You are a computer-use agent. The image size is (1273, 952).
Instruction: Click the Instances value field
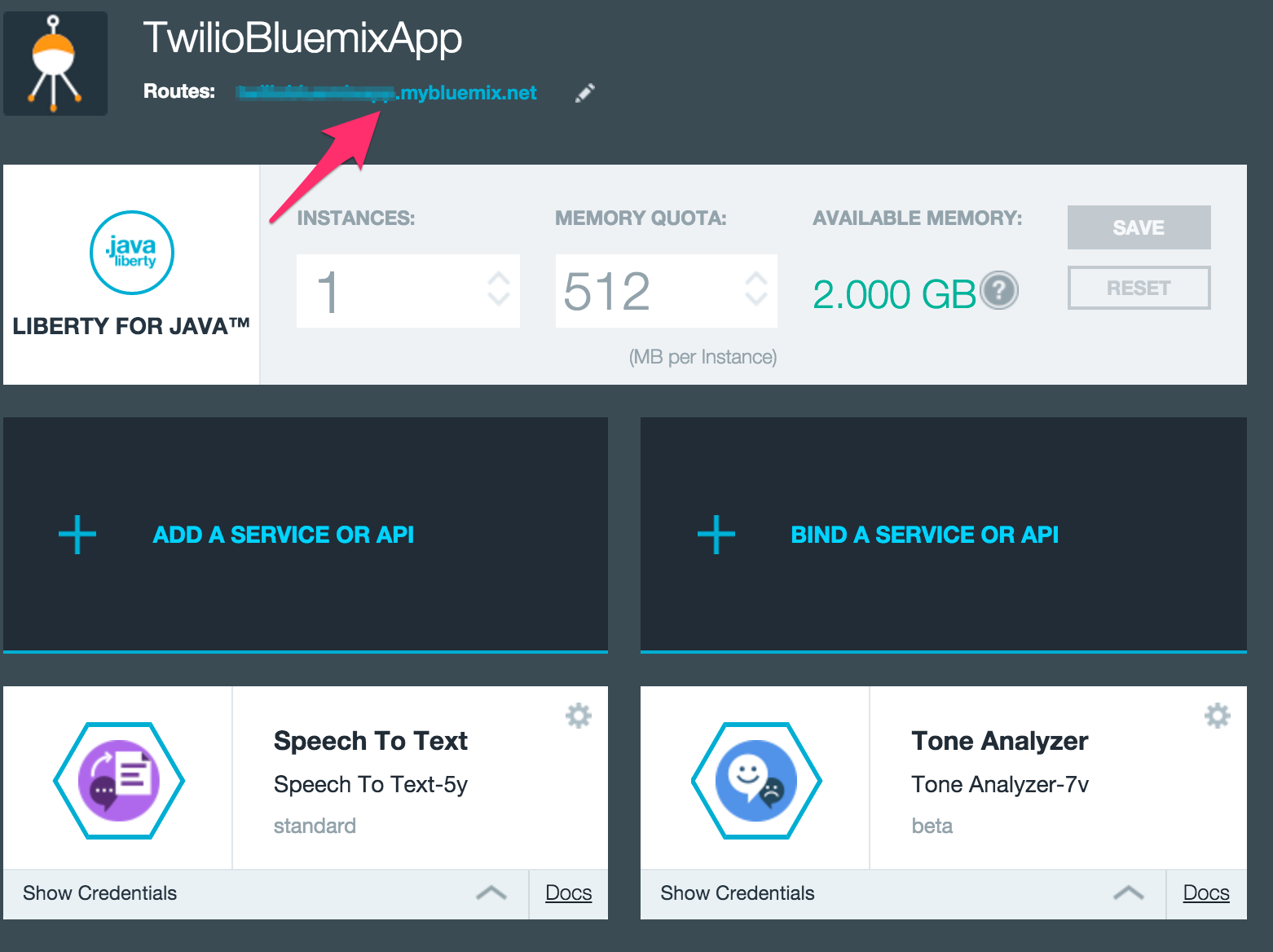[408, 291]
